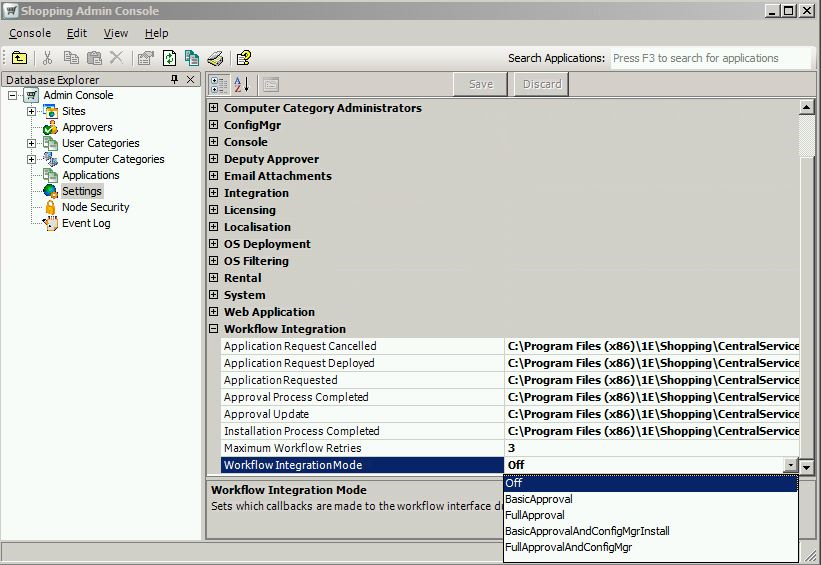This screenshot has width=821, height=565.
Task: Expand the Licensing settings category
Action: click(213, 210)
